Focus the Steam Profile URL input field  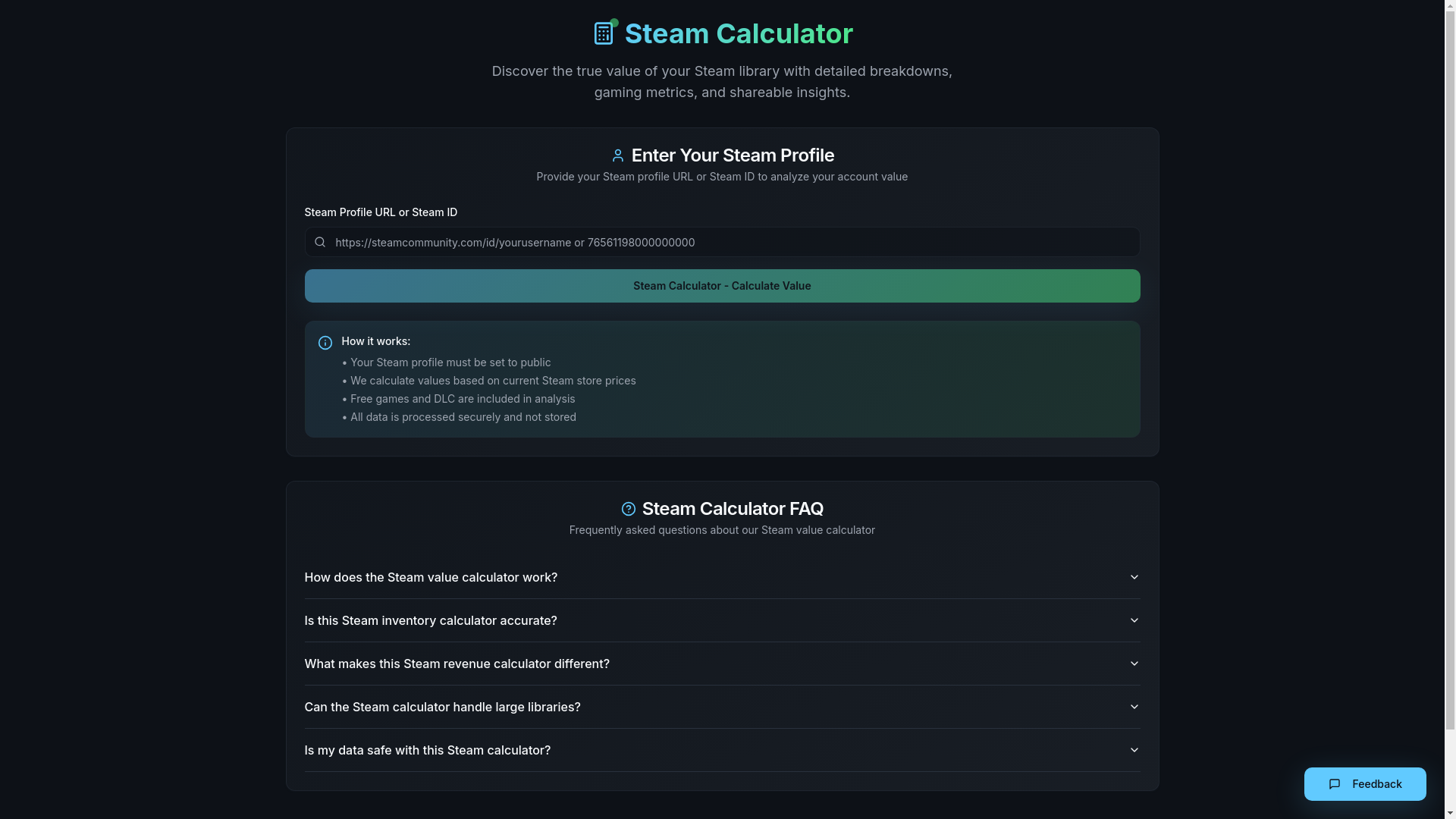pos(722,242)
